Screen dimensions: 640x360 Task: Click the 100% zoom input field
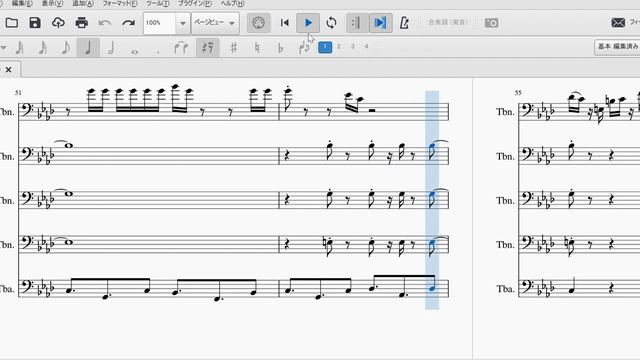(x=160, y=23)
